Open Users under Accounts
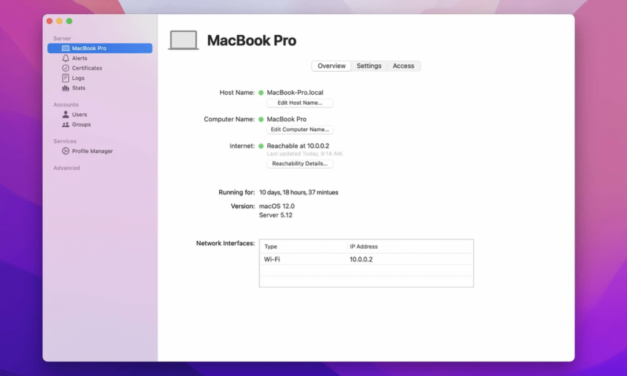The width and height of the screenshot is (627, 376). click(79, 114)
